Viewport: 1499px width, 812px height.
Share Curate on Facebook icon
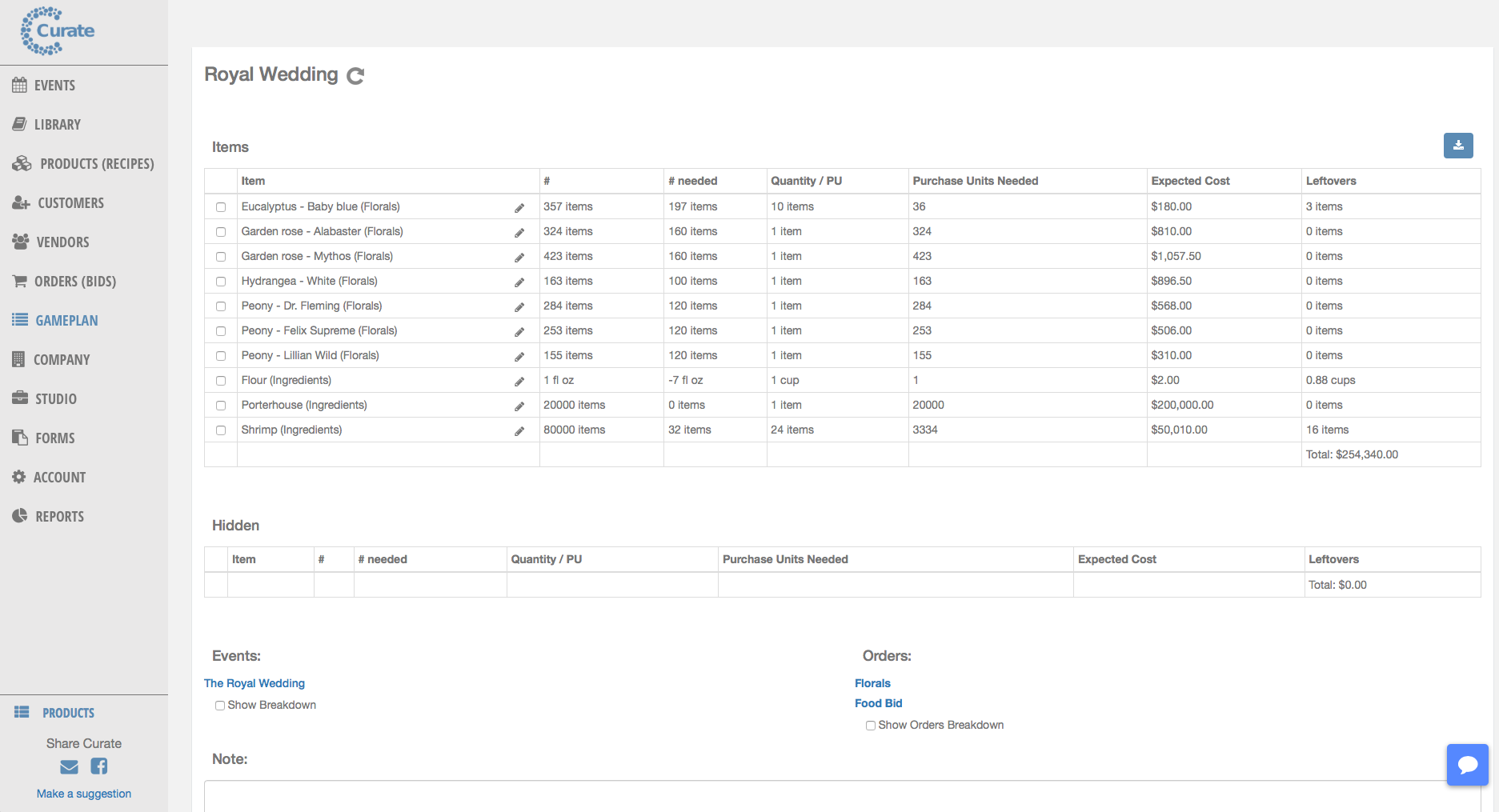click(99, 766)
